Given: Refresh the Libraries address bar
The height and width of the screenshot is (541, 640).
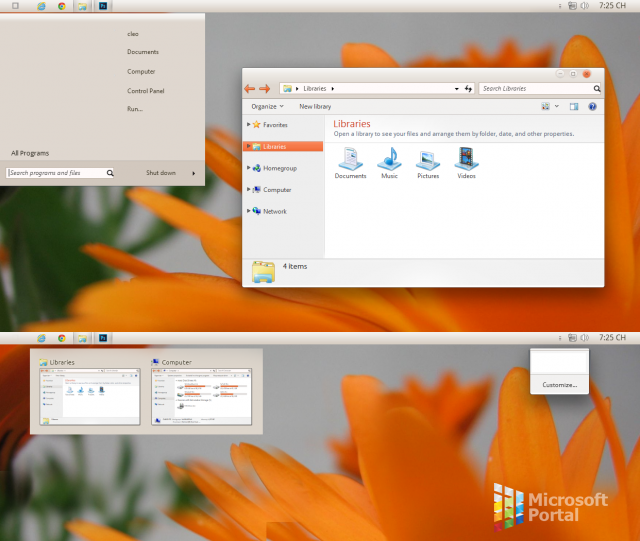Looking at the screenshot, I should point(468,89).
